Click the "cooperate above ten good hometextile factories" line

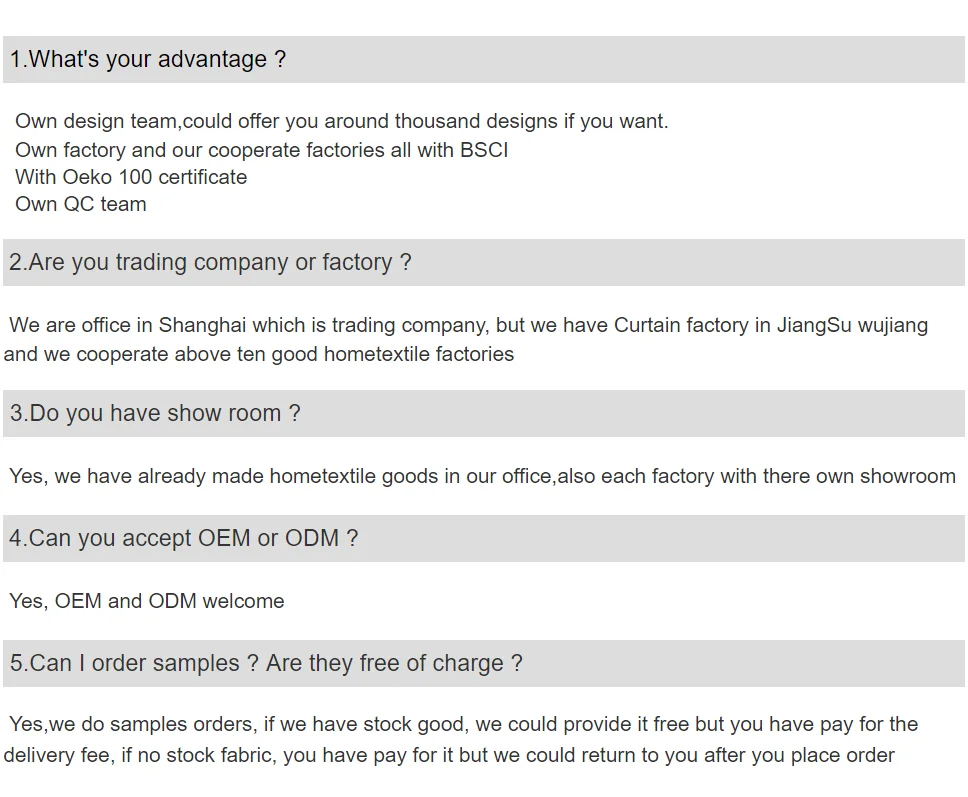point(295,355)
